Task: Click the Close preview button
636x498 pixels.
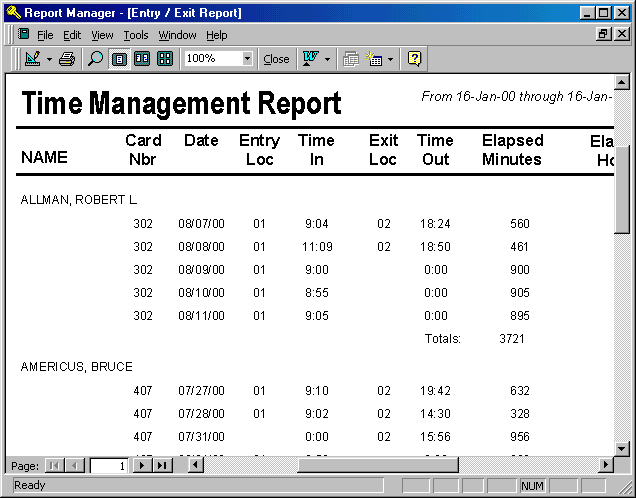Action: (x=276, y=59)
